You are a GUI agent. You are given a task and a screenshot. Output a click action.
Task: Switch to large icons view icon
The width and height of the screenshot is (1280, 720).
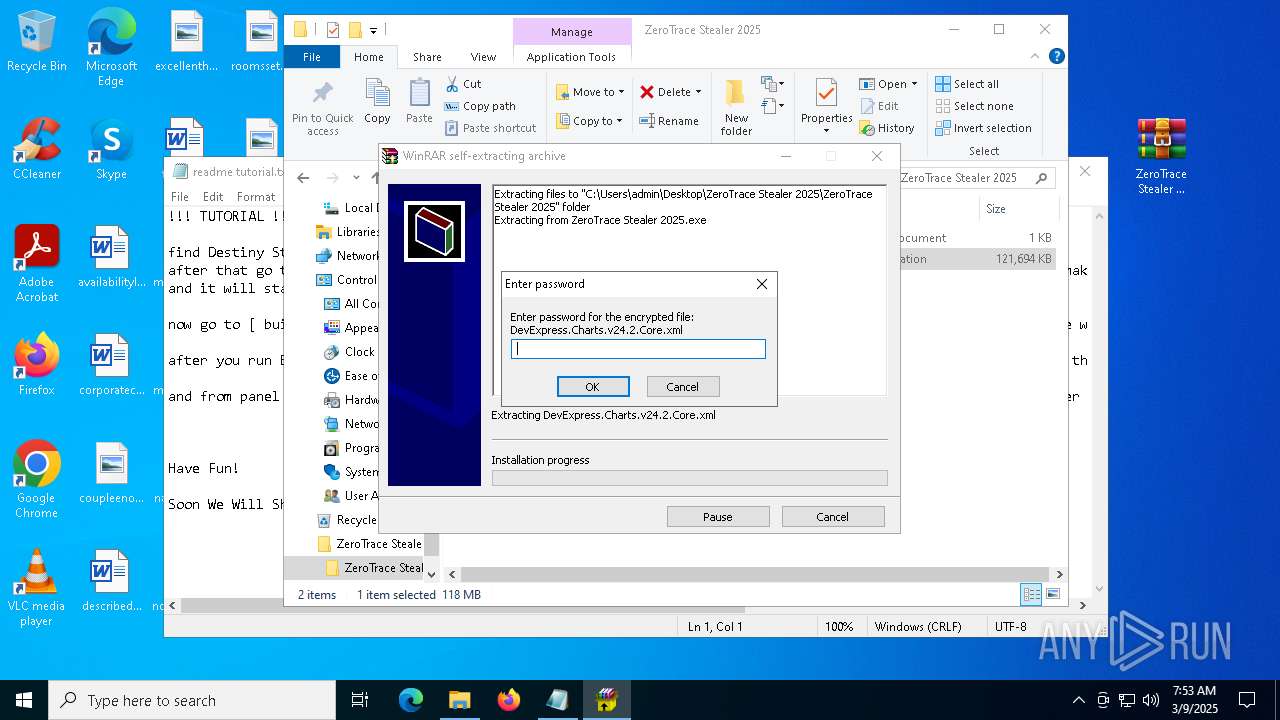coord(1052,595)
